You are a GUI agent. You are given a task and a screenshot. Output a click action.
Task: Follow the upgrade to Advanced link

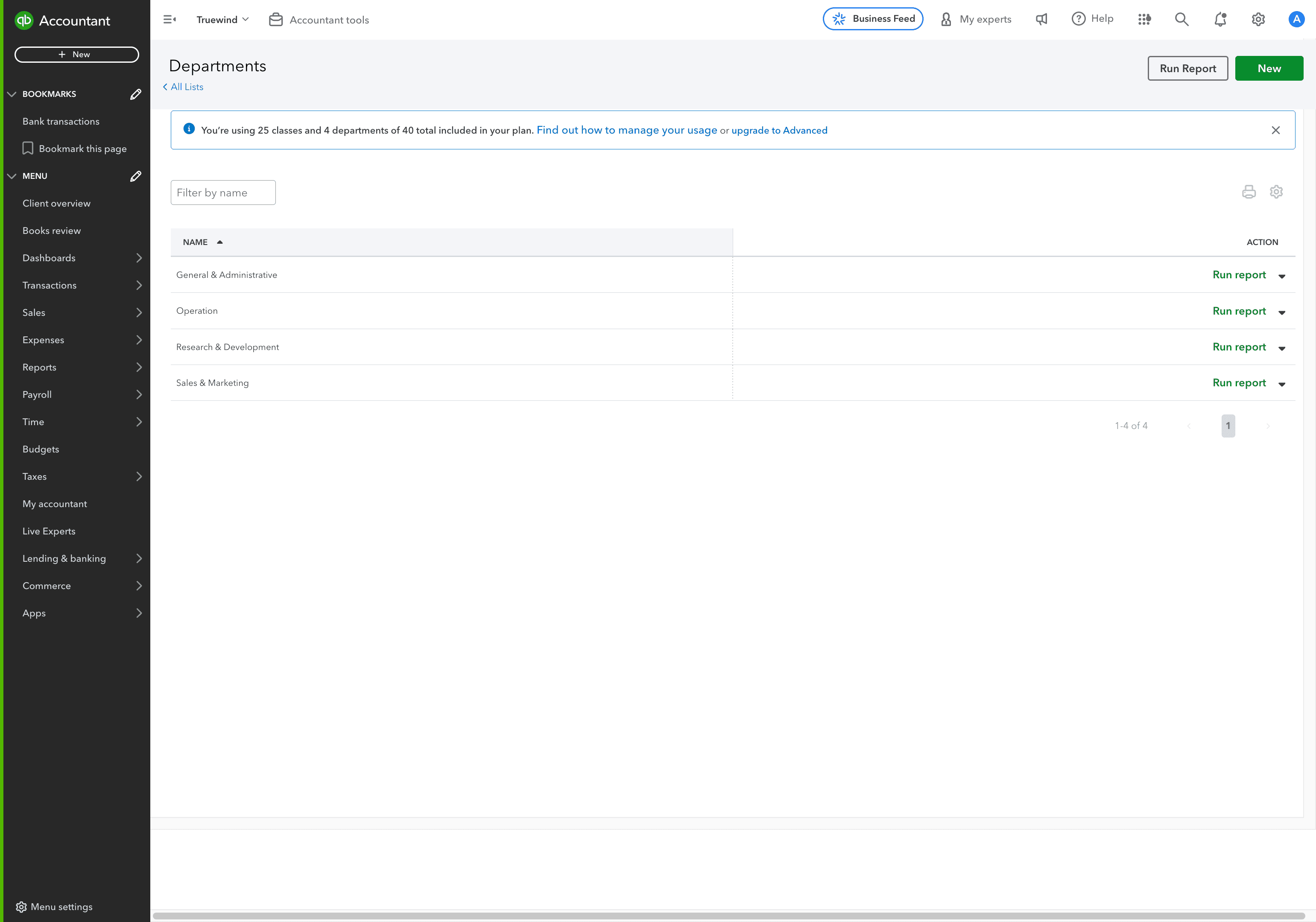(780, 130)
